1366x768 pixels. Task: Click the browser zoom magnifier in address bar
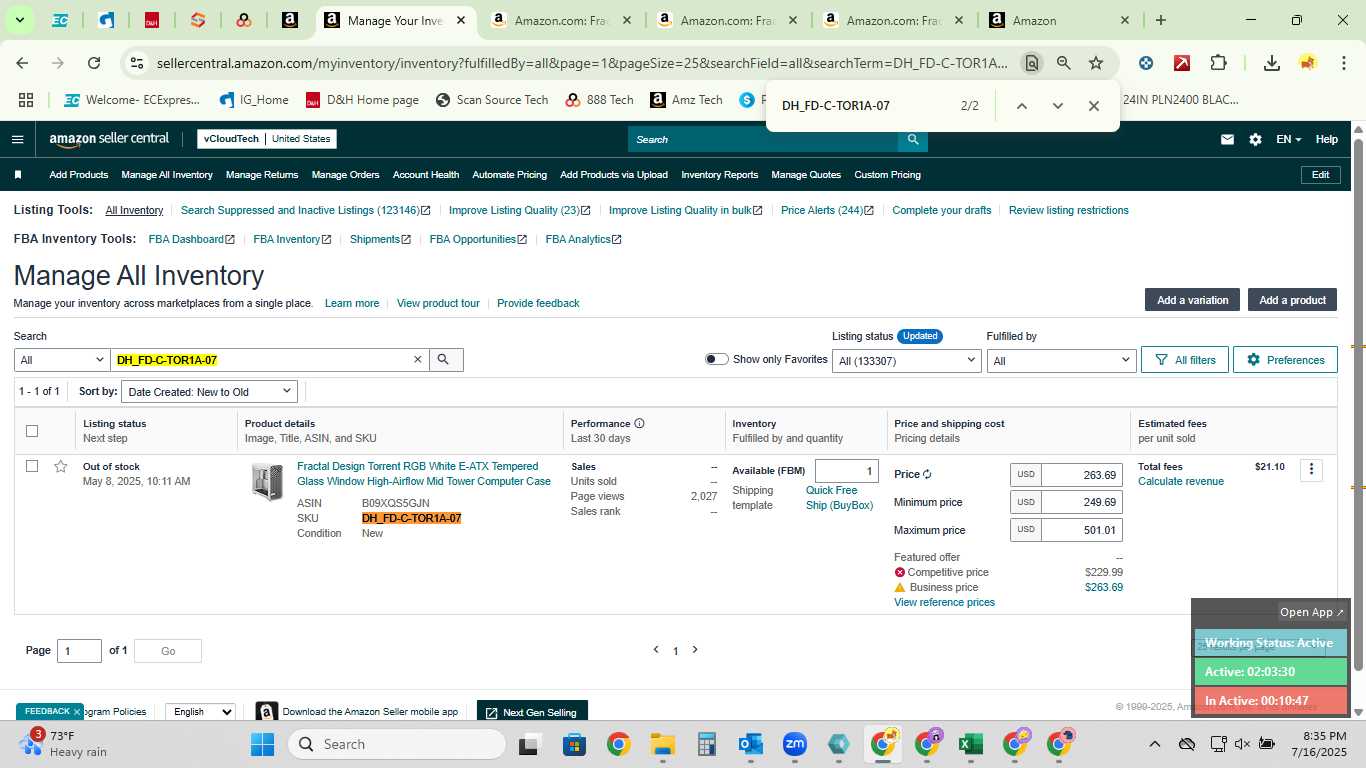point(1063,63)
